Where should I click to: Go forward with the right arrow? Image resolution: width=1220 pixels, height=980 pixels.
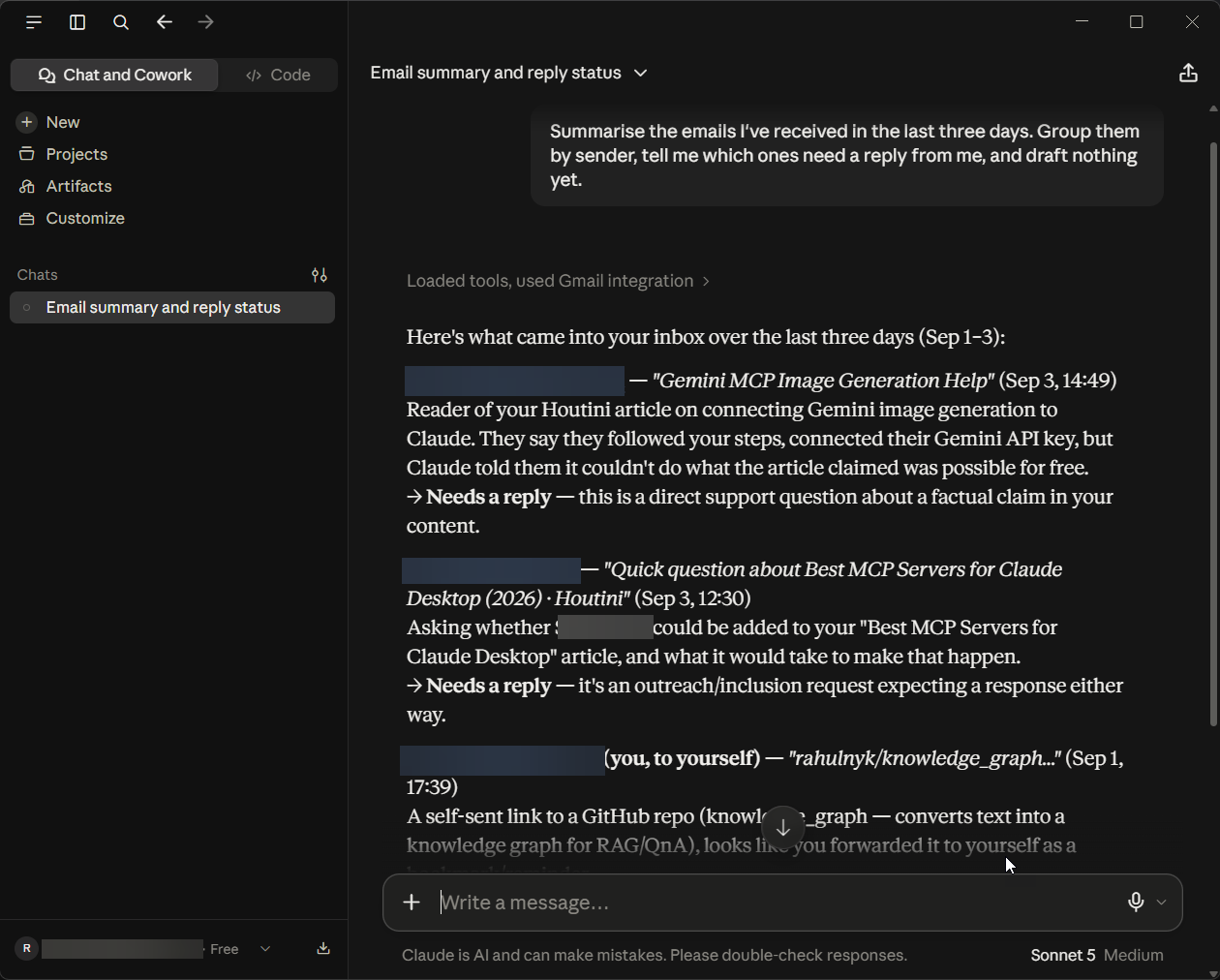point(205,22)
